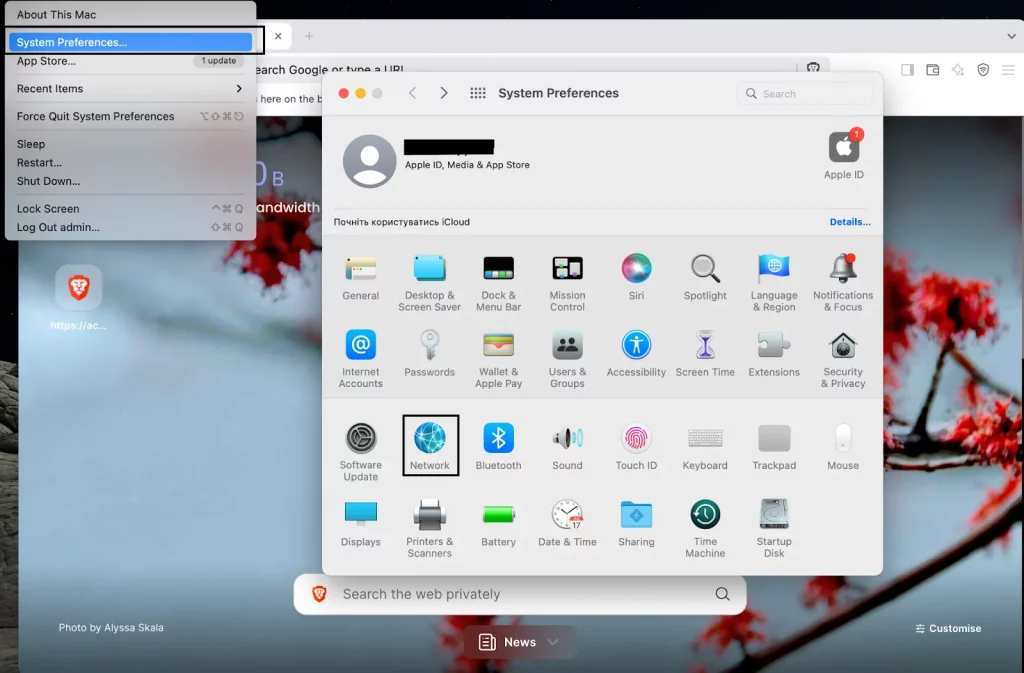1024x673 pixels.
Task: Choose Restart… from the Apple menu
Action: pos(131,163)
